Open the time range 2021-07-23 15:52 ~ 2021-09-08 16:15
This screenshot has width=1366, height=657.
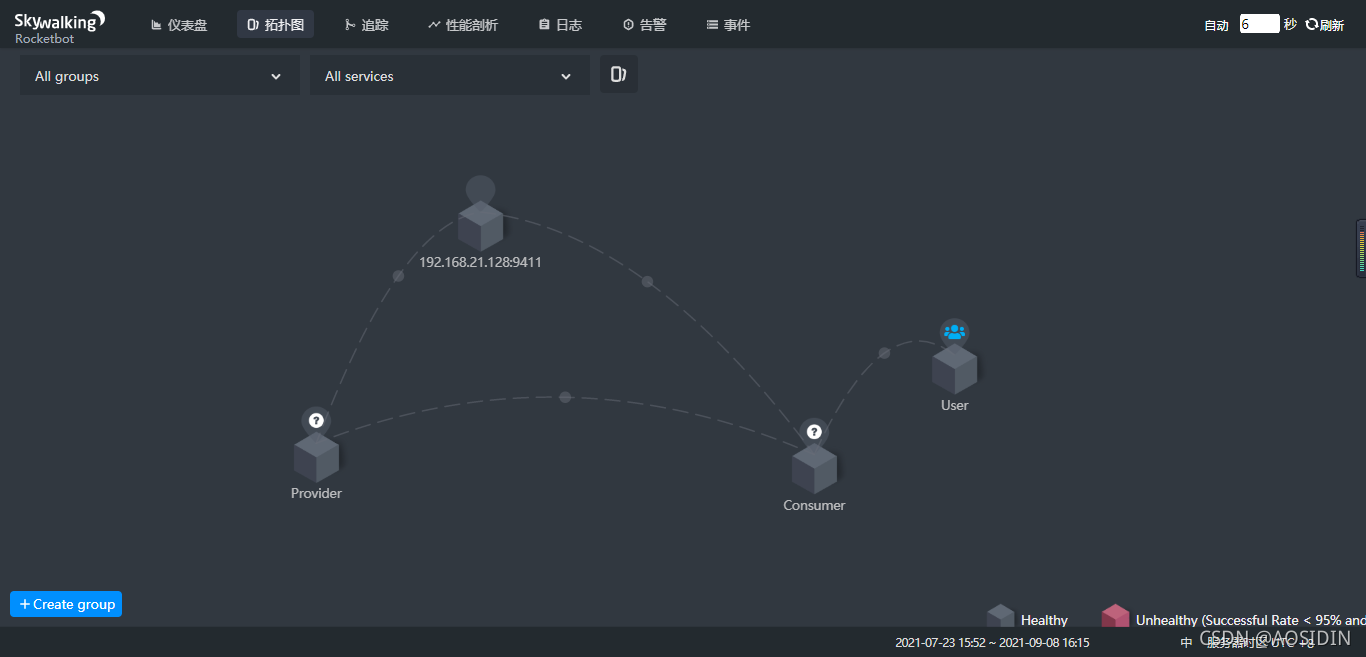tap(992, 642)
